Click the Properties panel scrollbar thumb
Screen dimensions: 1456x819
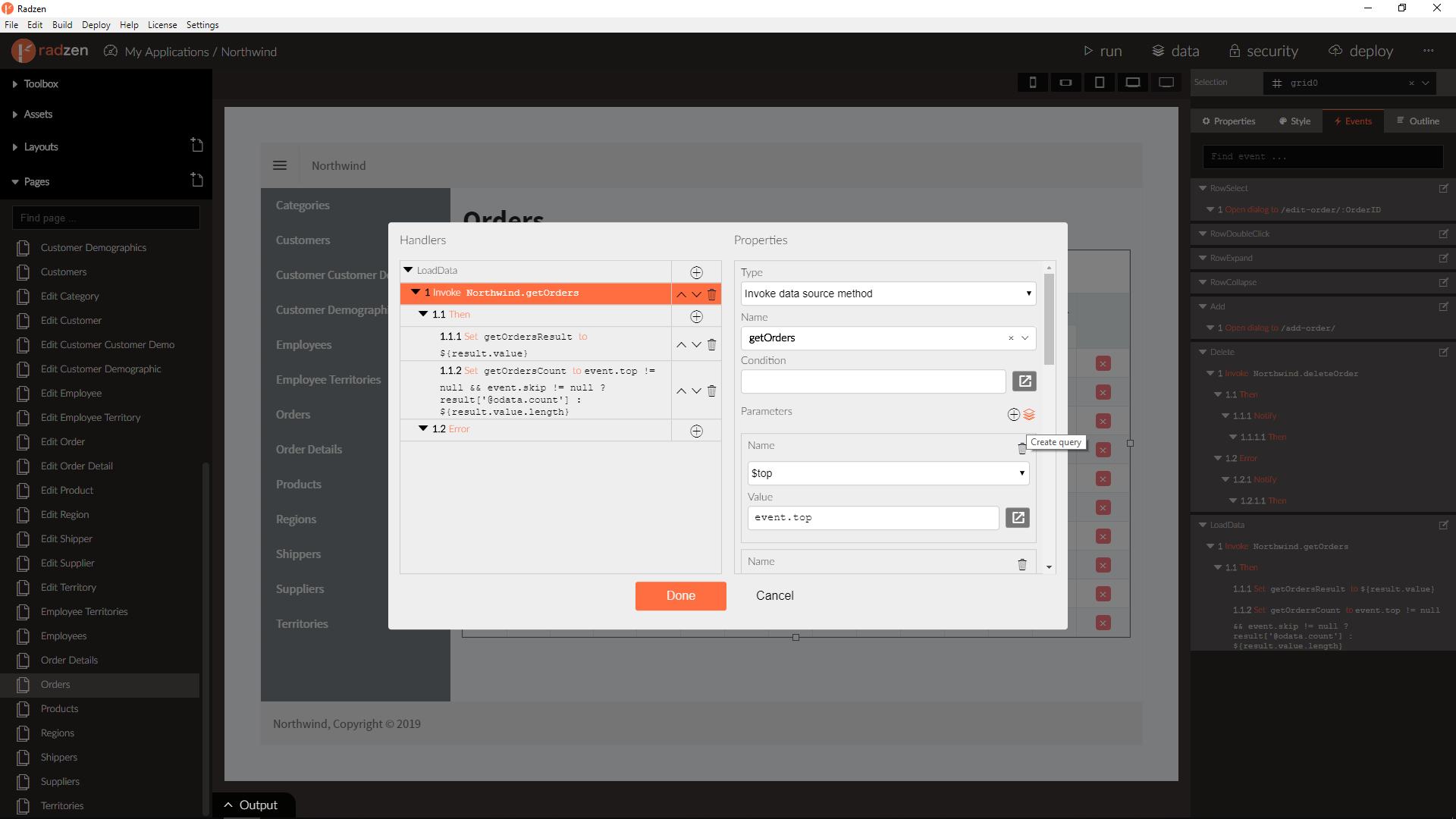[x=1049, y=319]
